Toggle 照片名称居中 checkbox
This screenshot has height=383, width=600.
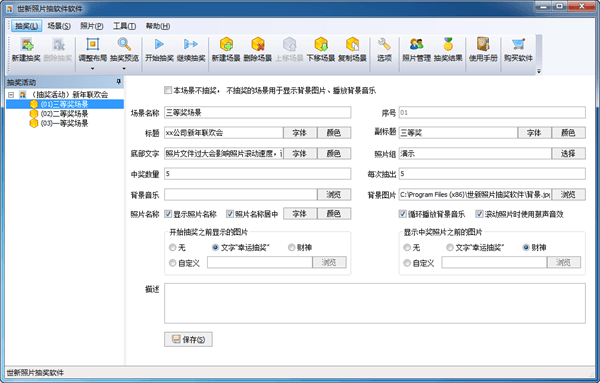(x=230, y=214)
